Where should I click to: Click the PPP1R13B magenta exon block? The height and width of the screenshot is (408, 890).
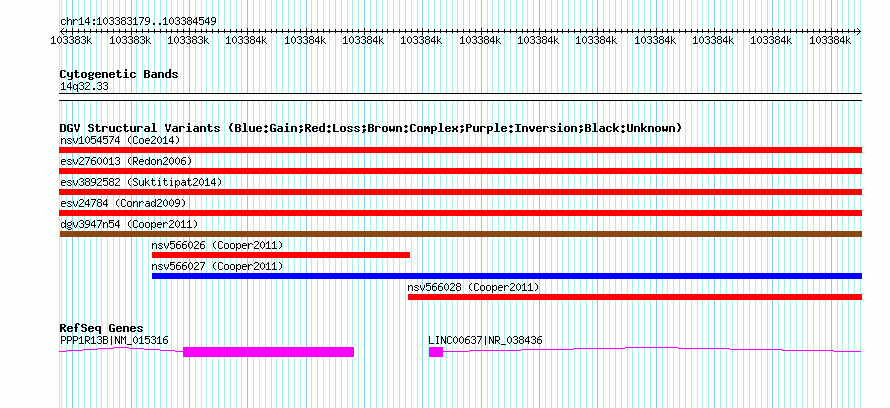(x=268, y=352)
